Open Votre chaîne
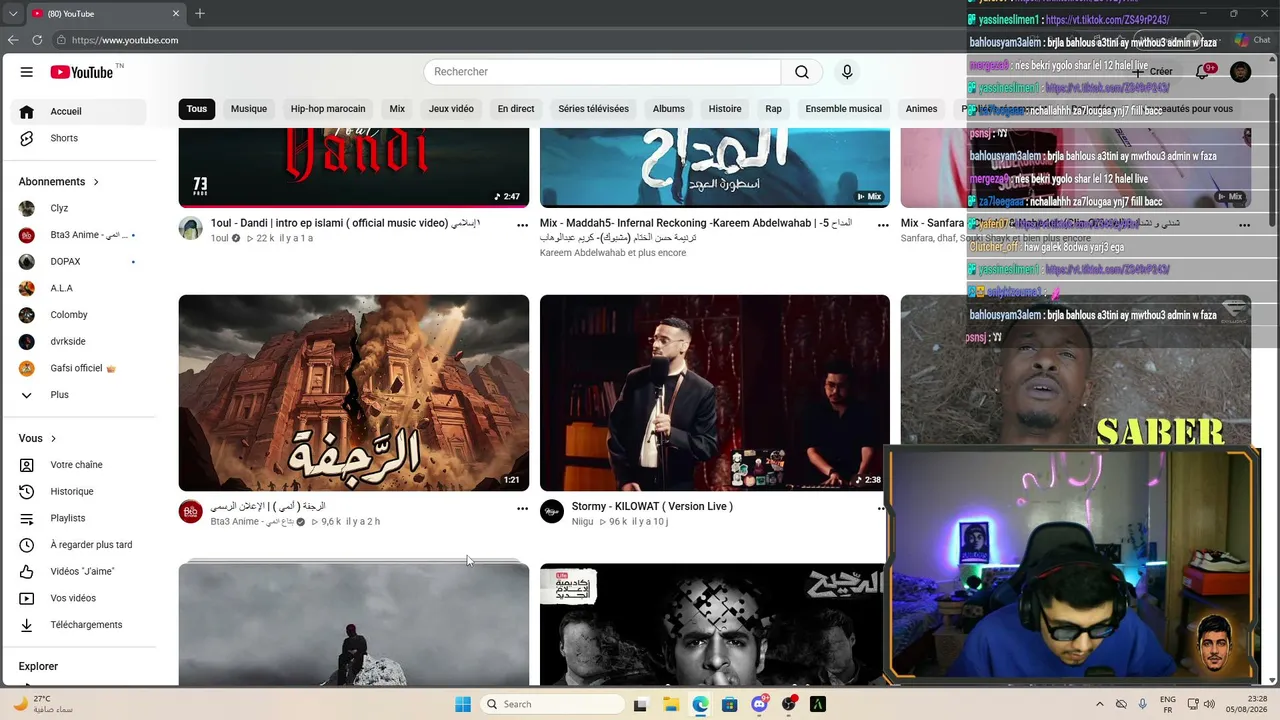1280x720 pixels. [x=78, y=465]
